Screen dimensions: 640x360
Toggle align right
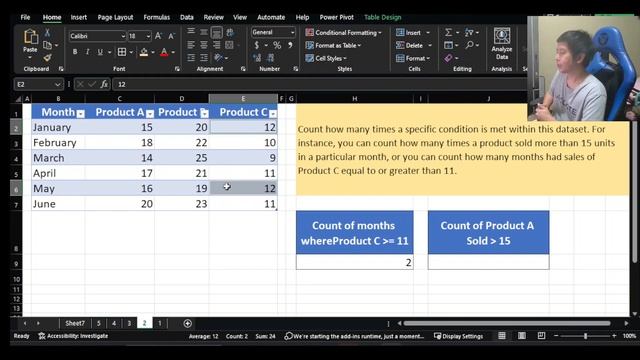[217, 45]
